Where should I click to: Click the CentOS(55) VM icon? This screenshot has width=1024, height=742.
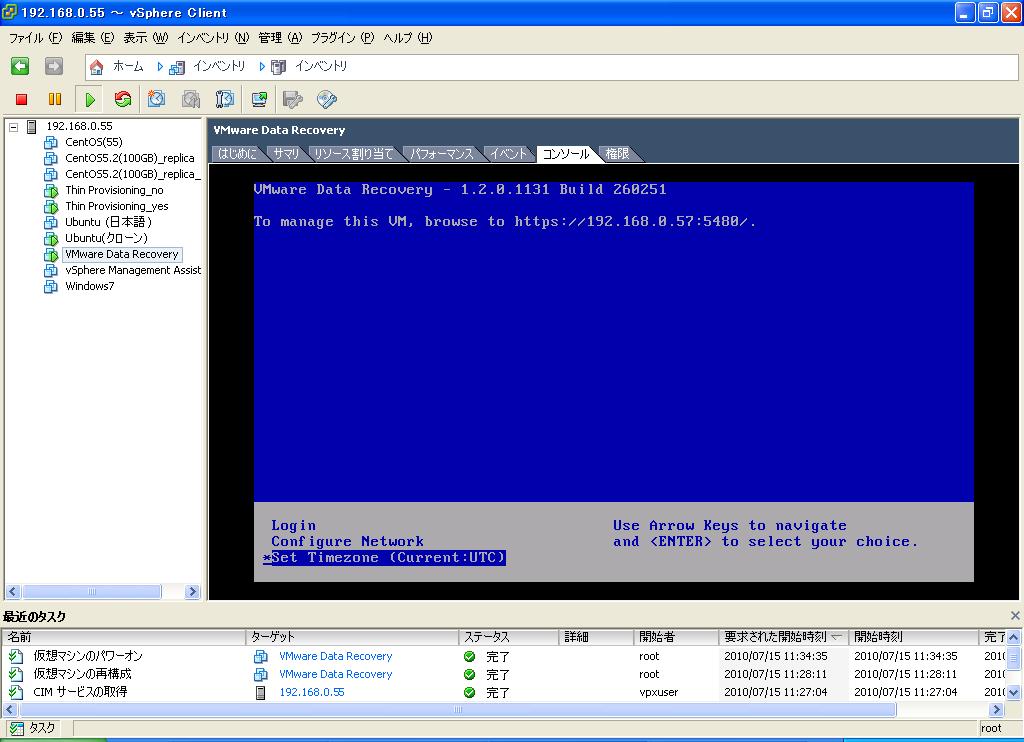coord(51,142)
